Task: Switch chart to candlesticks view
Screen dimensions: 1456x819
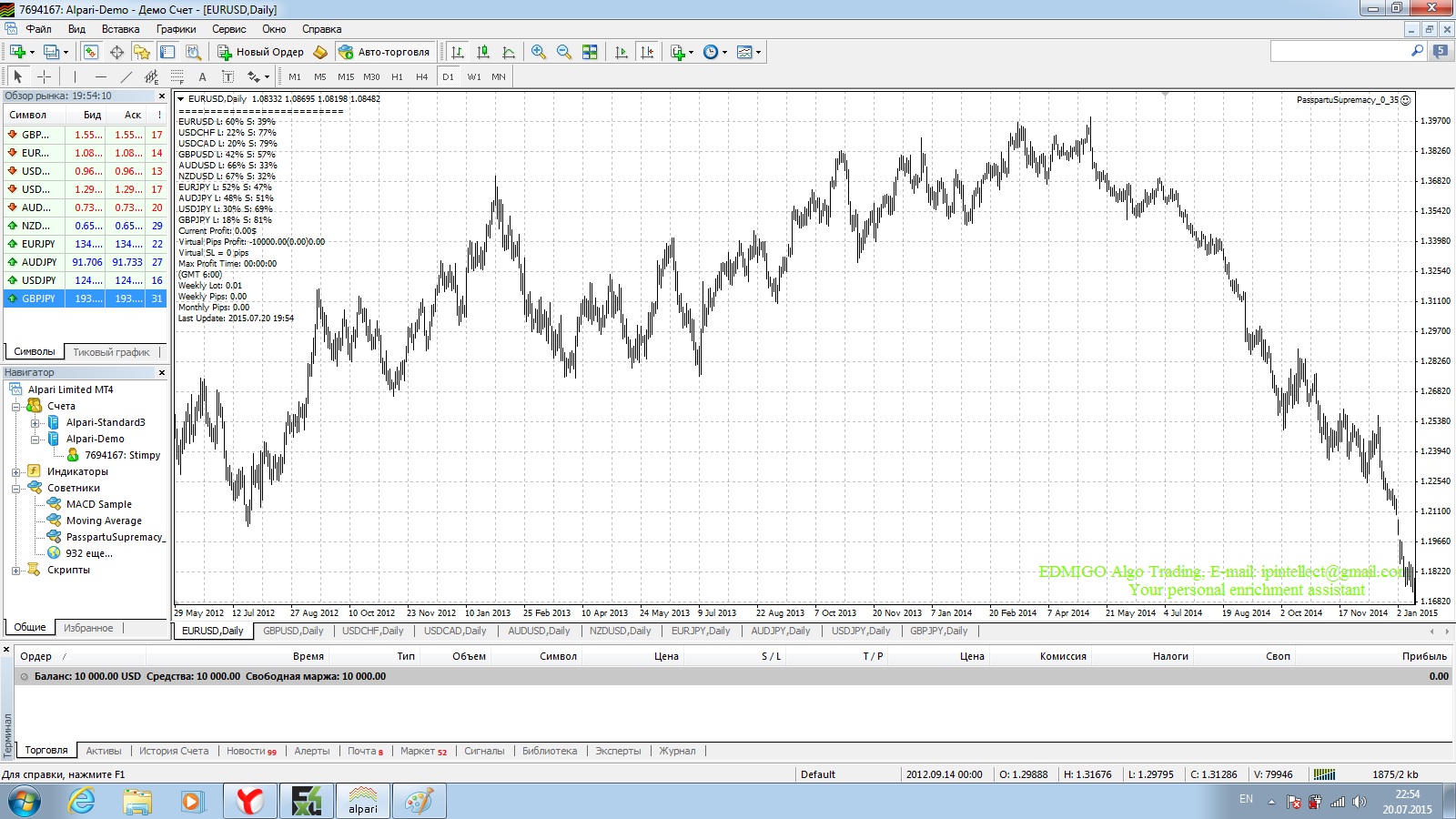Action: coord(483,52)
